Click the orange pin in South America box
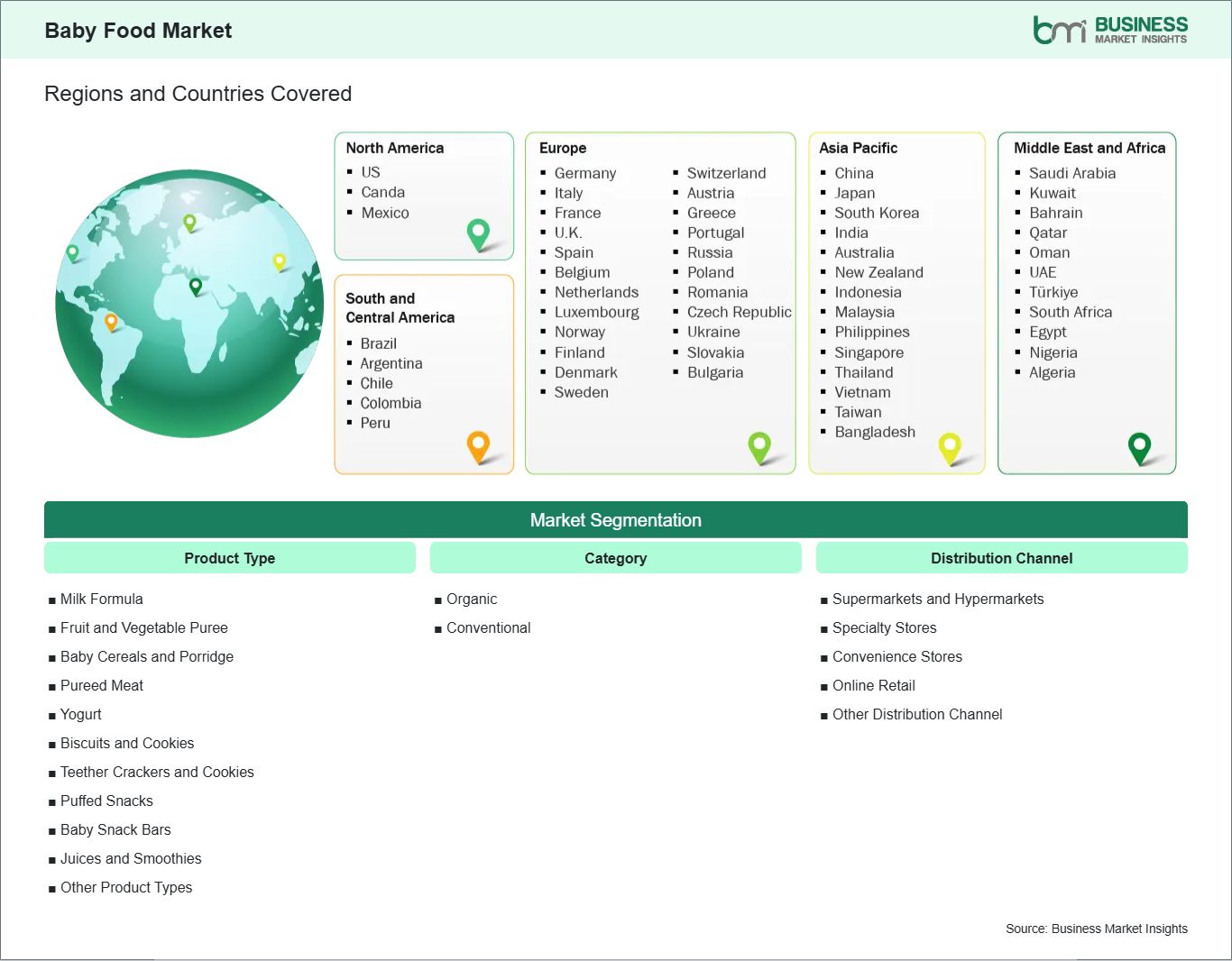The image size is (1232, 961). [x=478, y=444]
